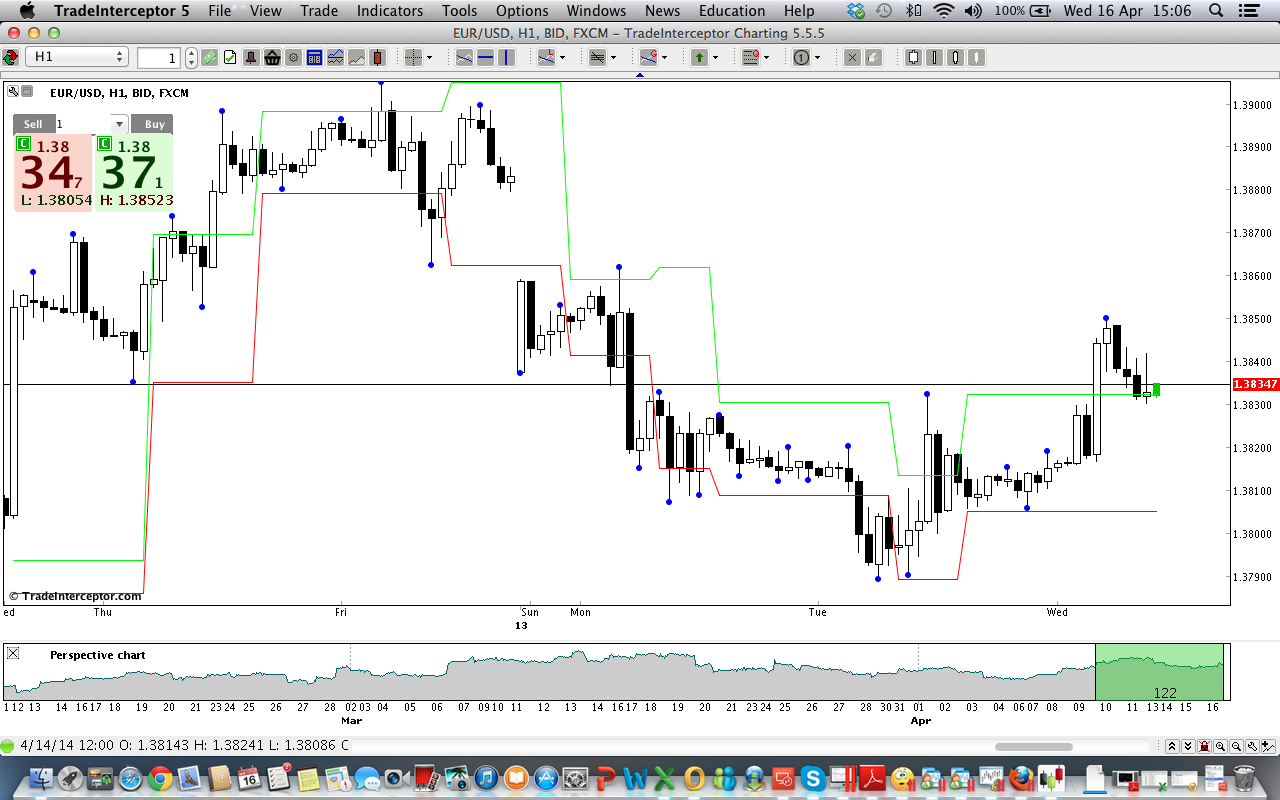Screen dimensions: 1280x800
Task: Click the lot size stepper arrows in toolbar
Action: tap(191, 57)
